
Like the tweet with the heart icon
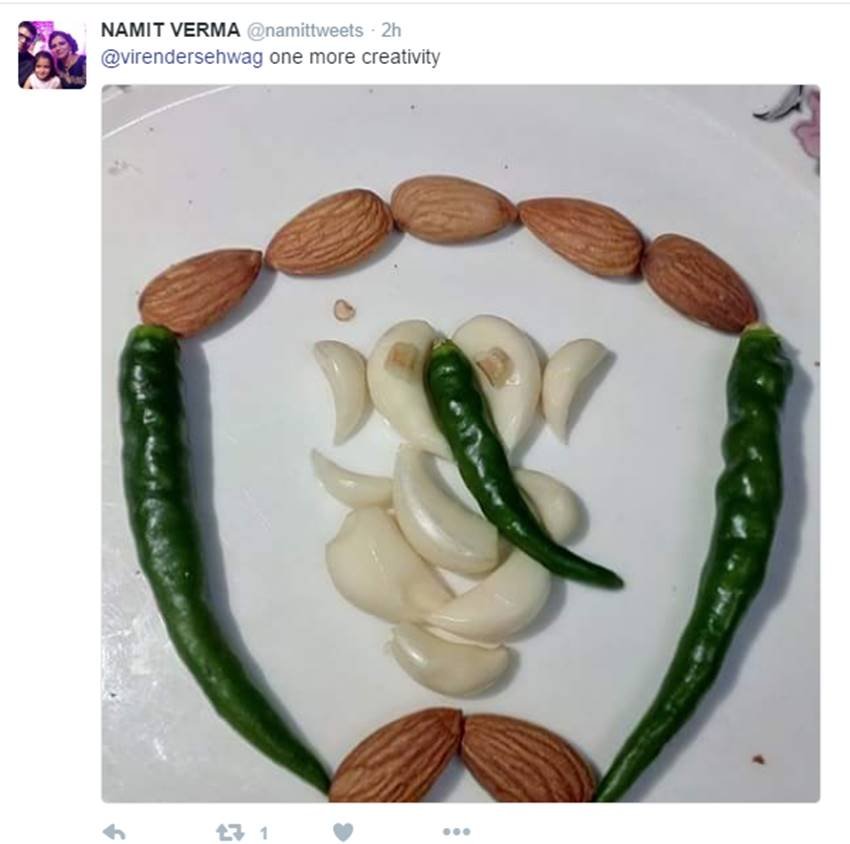pyautogui.click(x=342, y=831)
